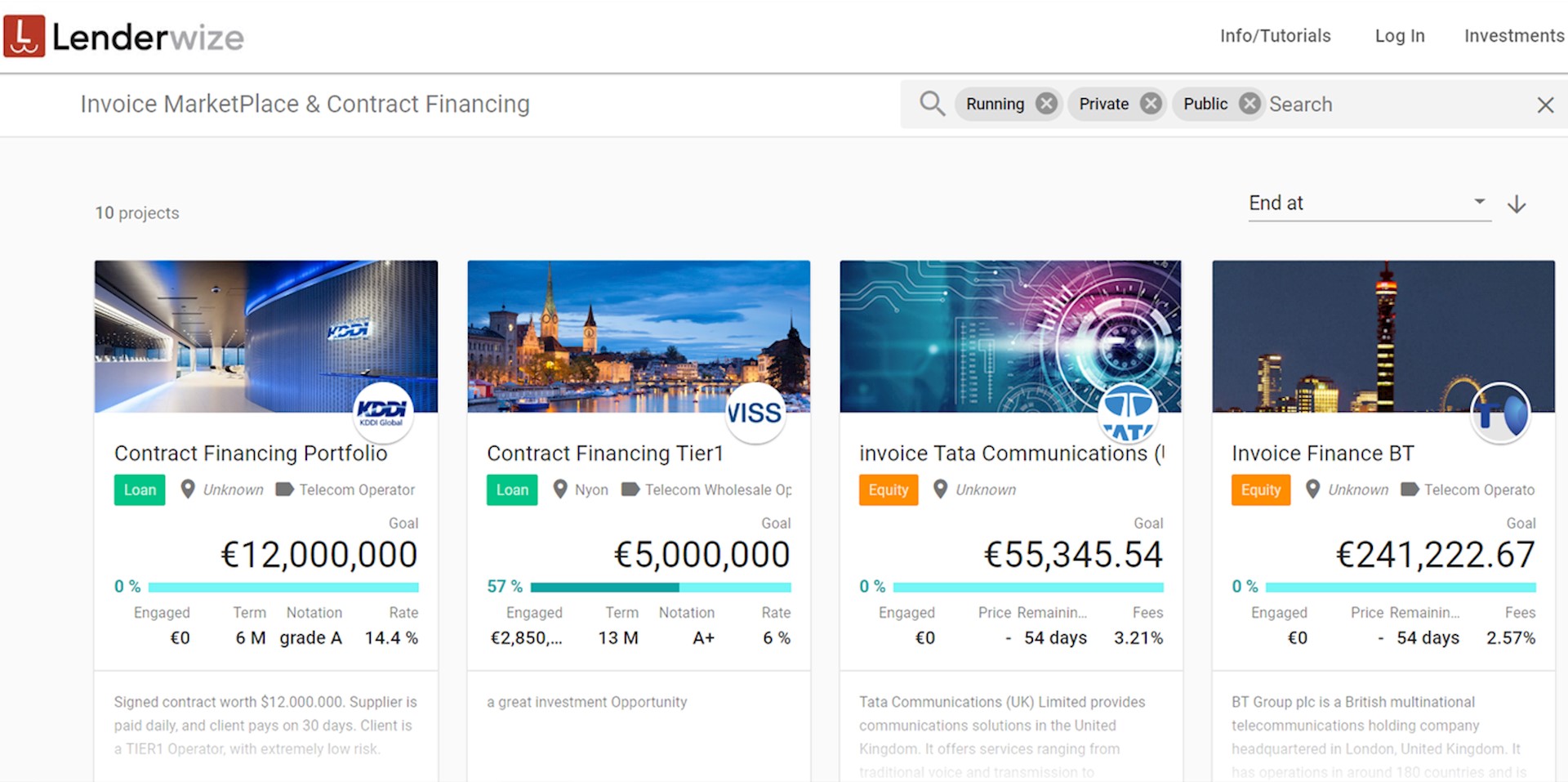Click the 13 M term value
Viewport: 1568px width, 782px height.
pos(618,638)
